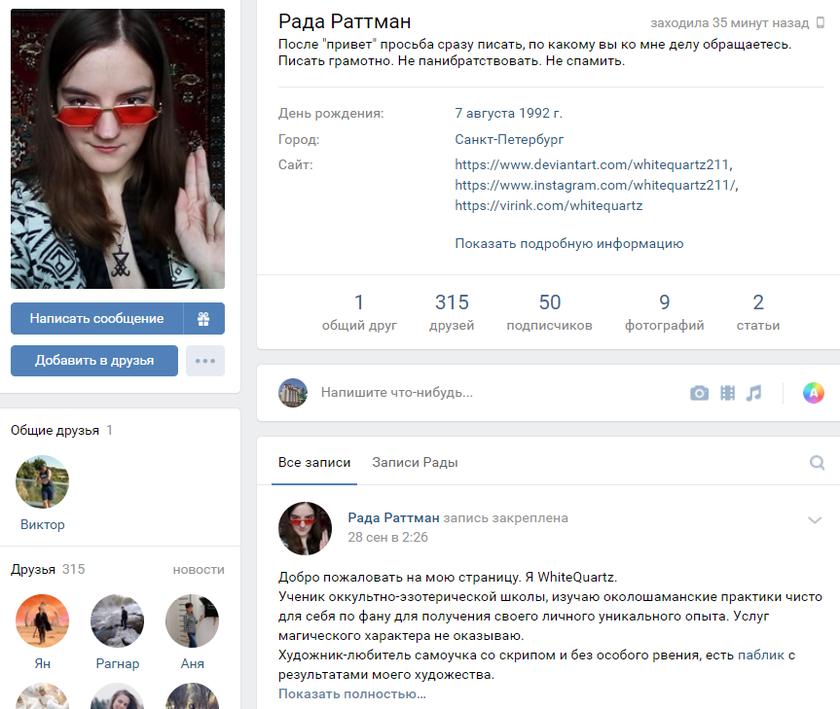Select the 'Все записи' tab
This screenshot has height=709, width=840.
coord(314,462)
